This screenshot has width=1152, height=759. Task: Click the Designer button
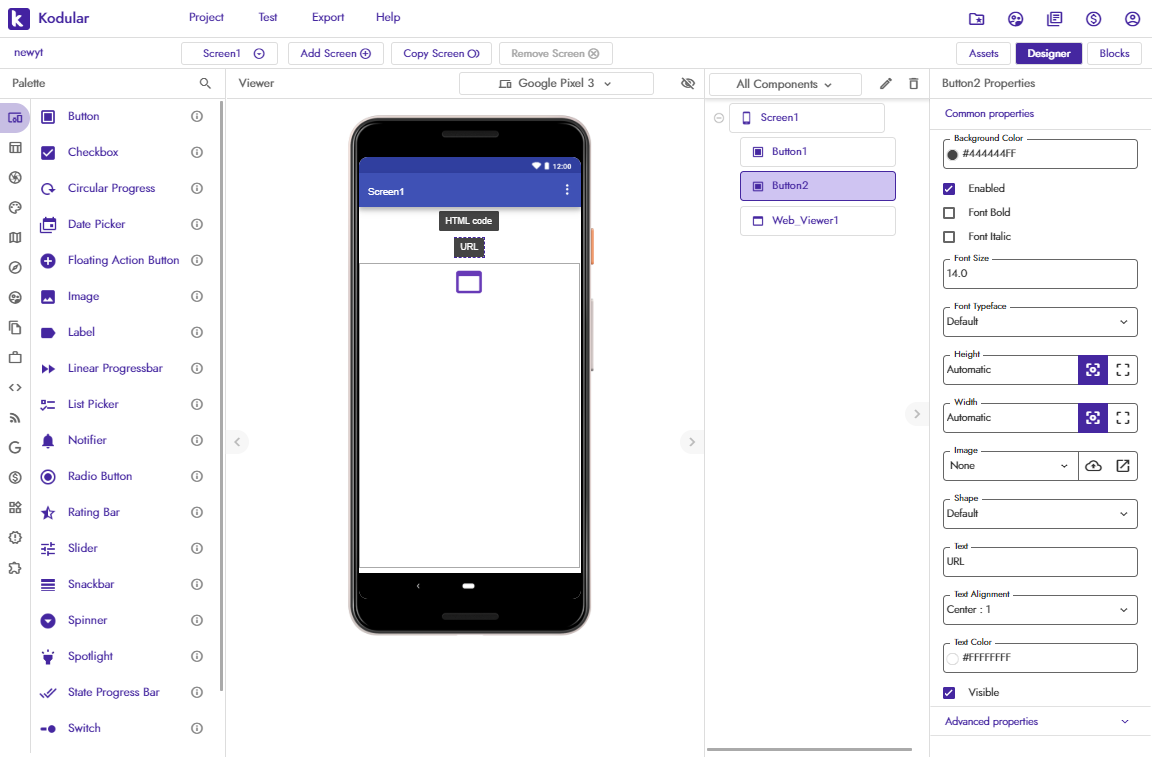(x=1048, y=54)
